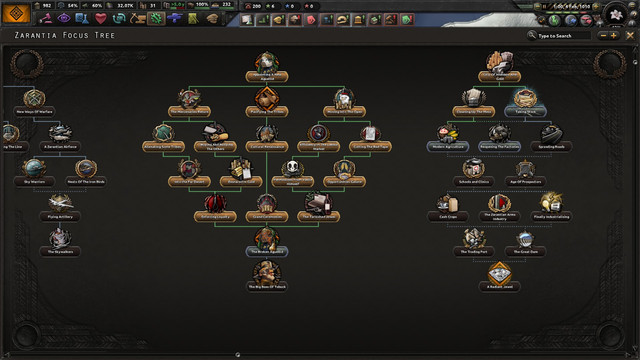Select The Trading Port focus

(473, 243)
